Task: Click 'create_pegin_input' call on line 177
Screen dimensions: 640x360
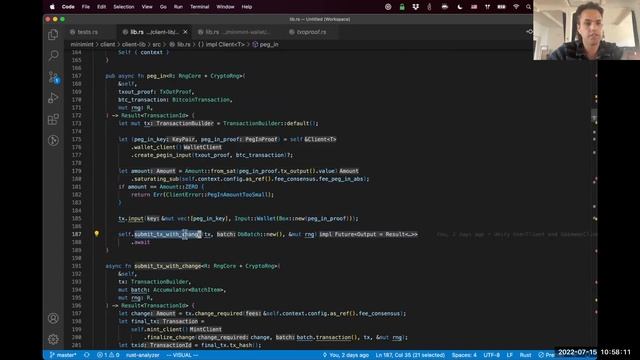Action: point(162,155)
